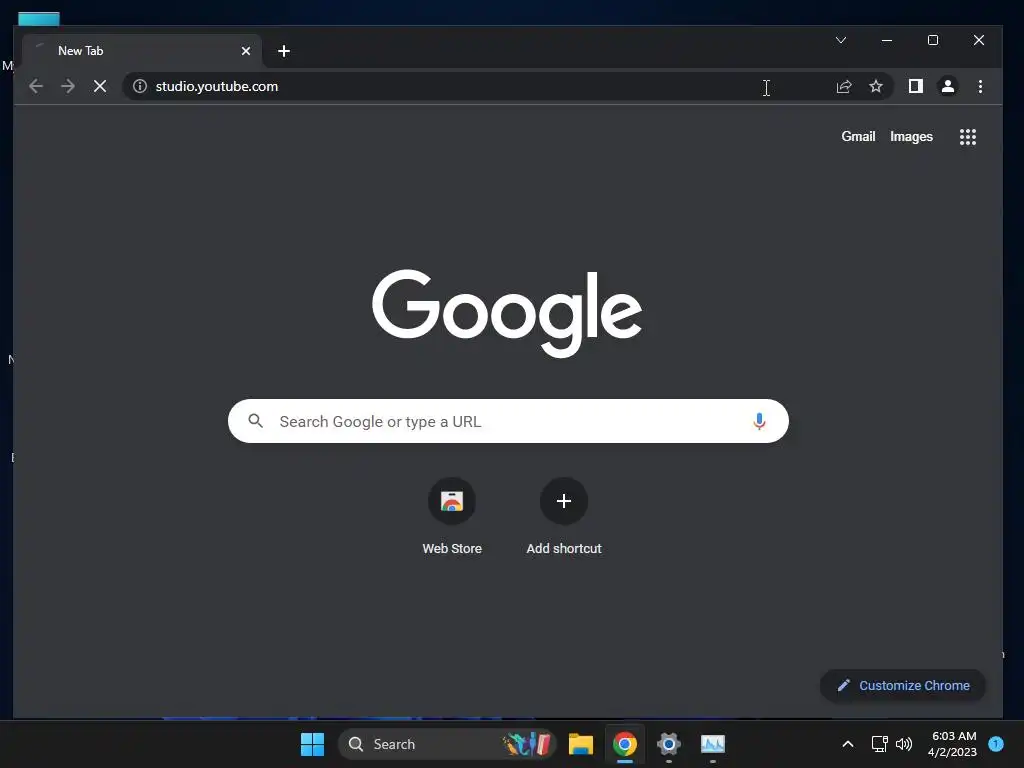Open the volume tray icon
This screenshot has height=768, width=1024.
(904, 744)
